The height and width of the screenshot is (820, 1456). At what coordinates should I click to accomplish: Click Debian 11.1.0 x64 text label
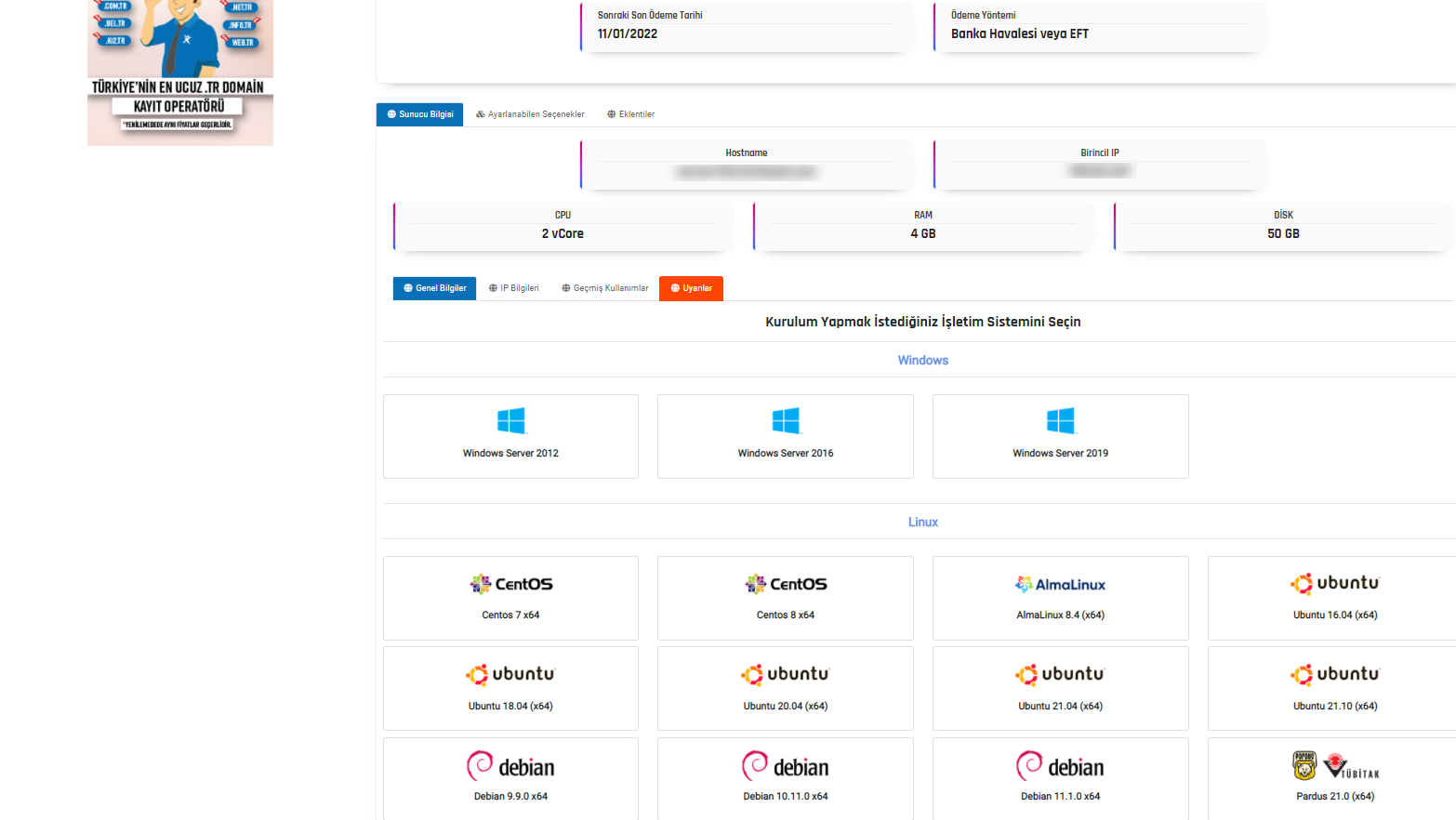pos(1060,797)
